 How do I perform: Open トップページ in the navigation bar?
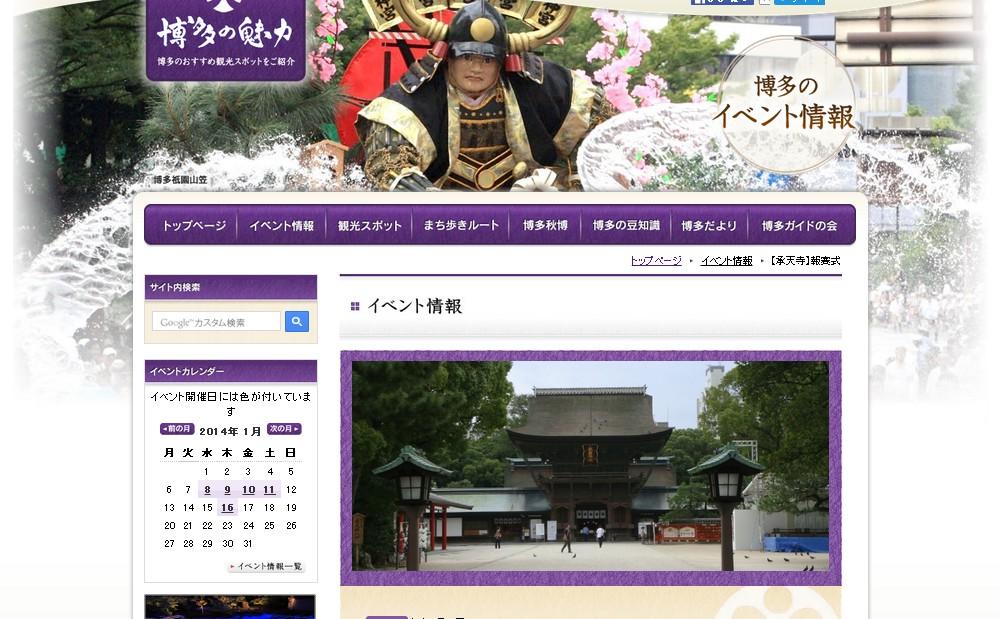[194, 226]
